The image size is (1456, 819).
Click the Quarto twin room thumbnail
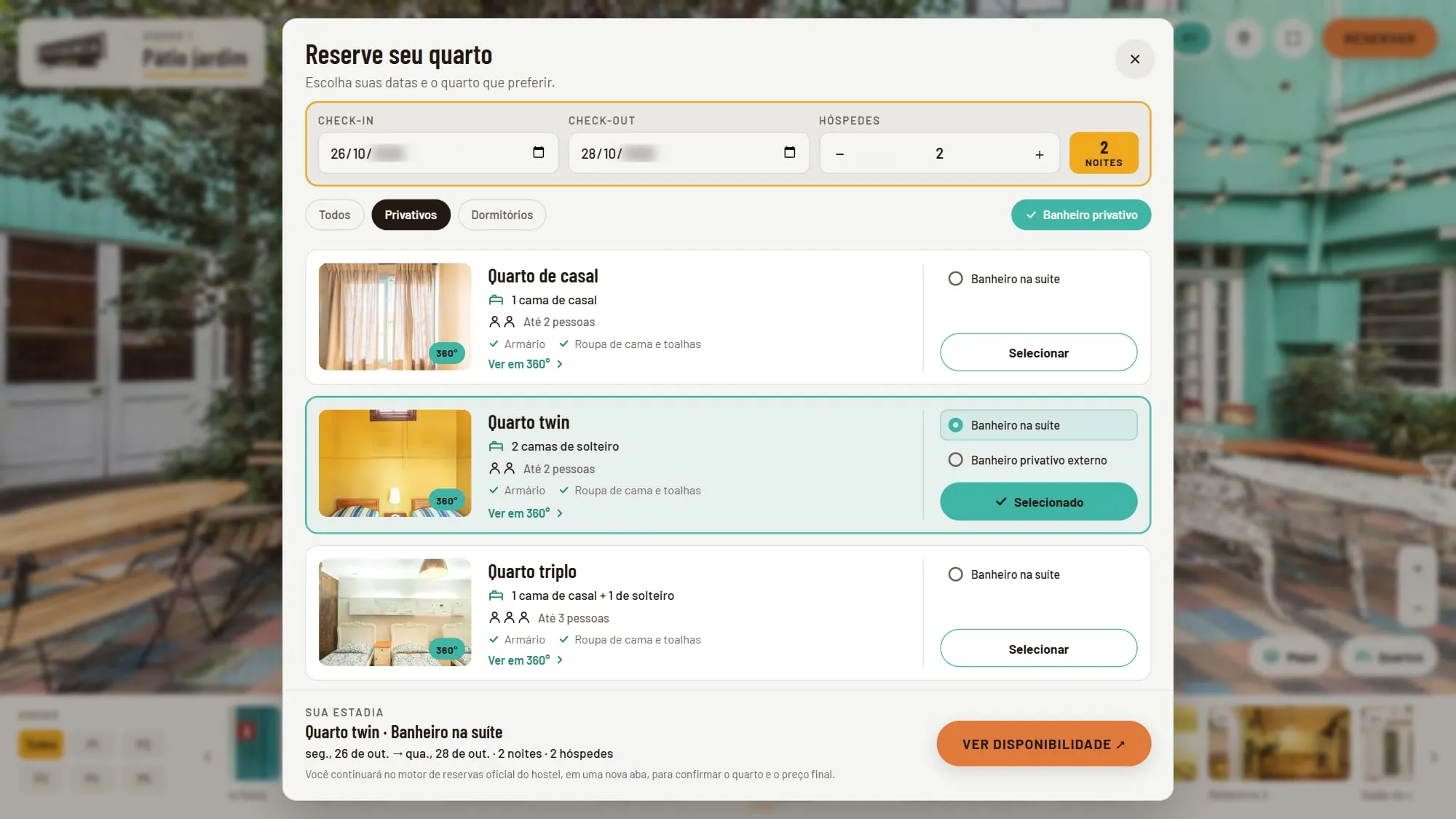395,463
